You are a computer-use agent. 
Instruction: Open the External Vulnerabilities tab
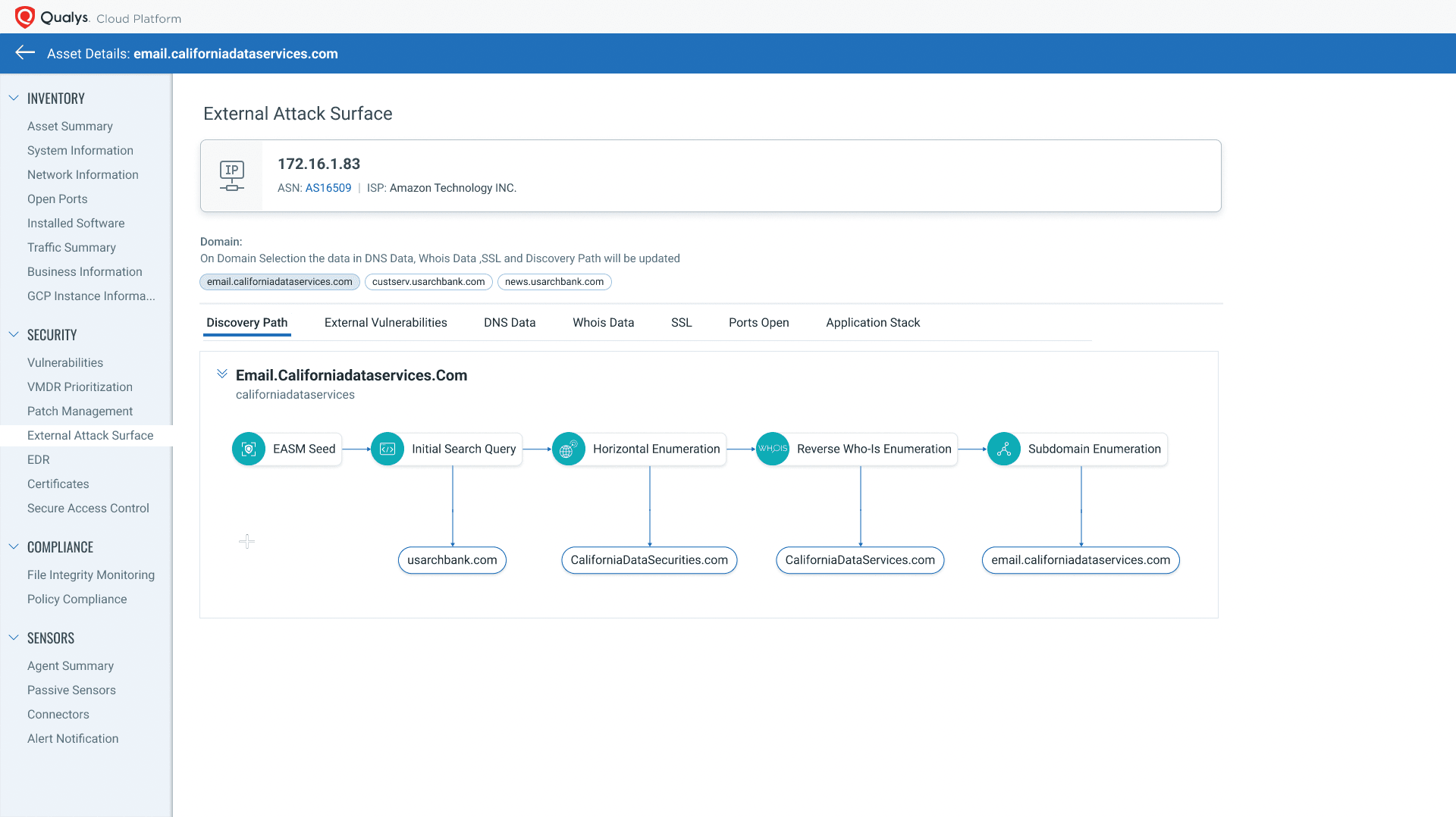click(386, 323)
